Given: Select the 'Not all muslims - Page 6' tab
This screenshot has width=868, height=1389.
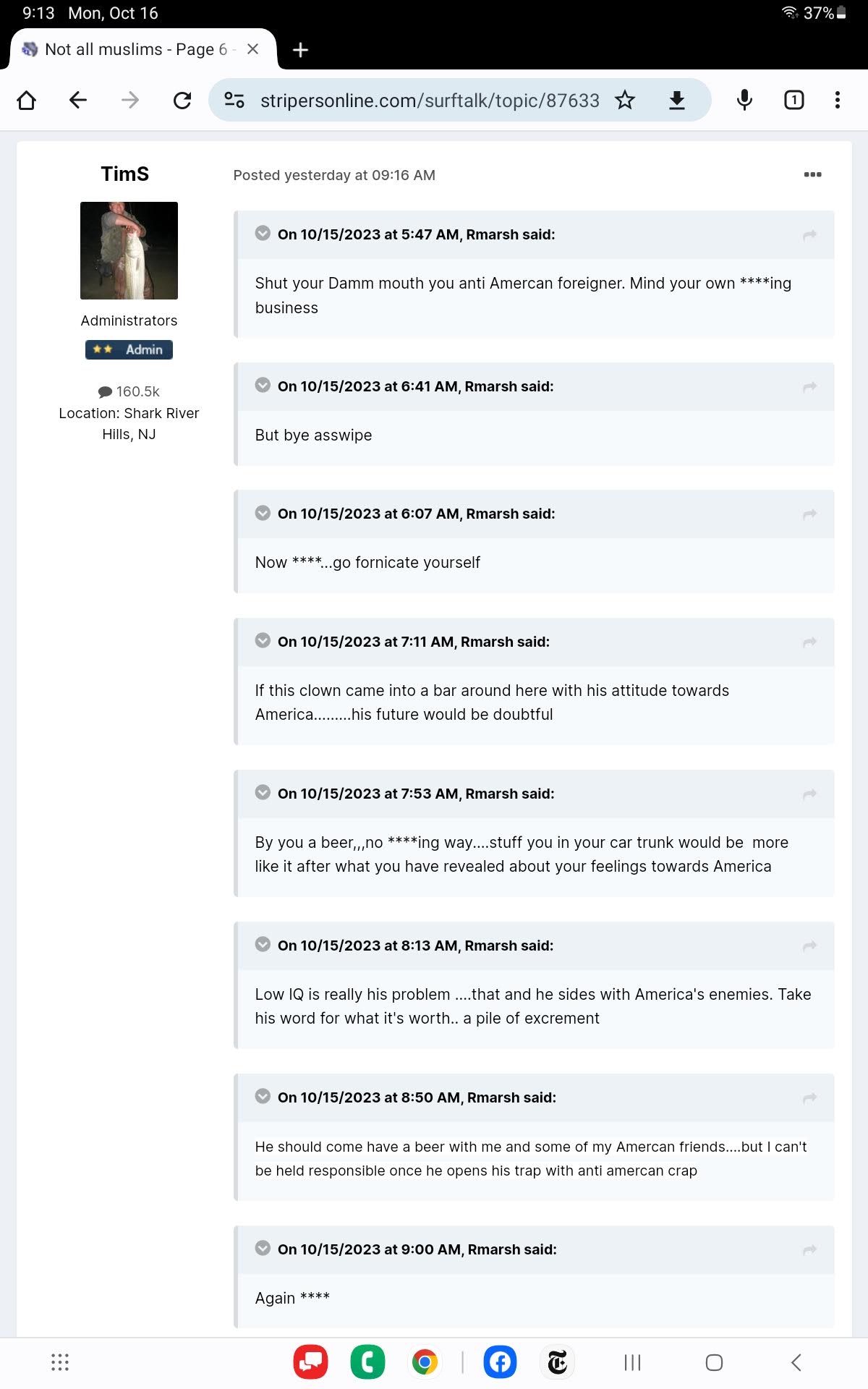Looking at the screenshot, I should [135, 49].
